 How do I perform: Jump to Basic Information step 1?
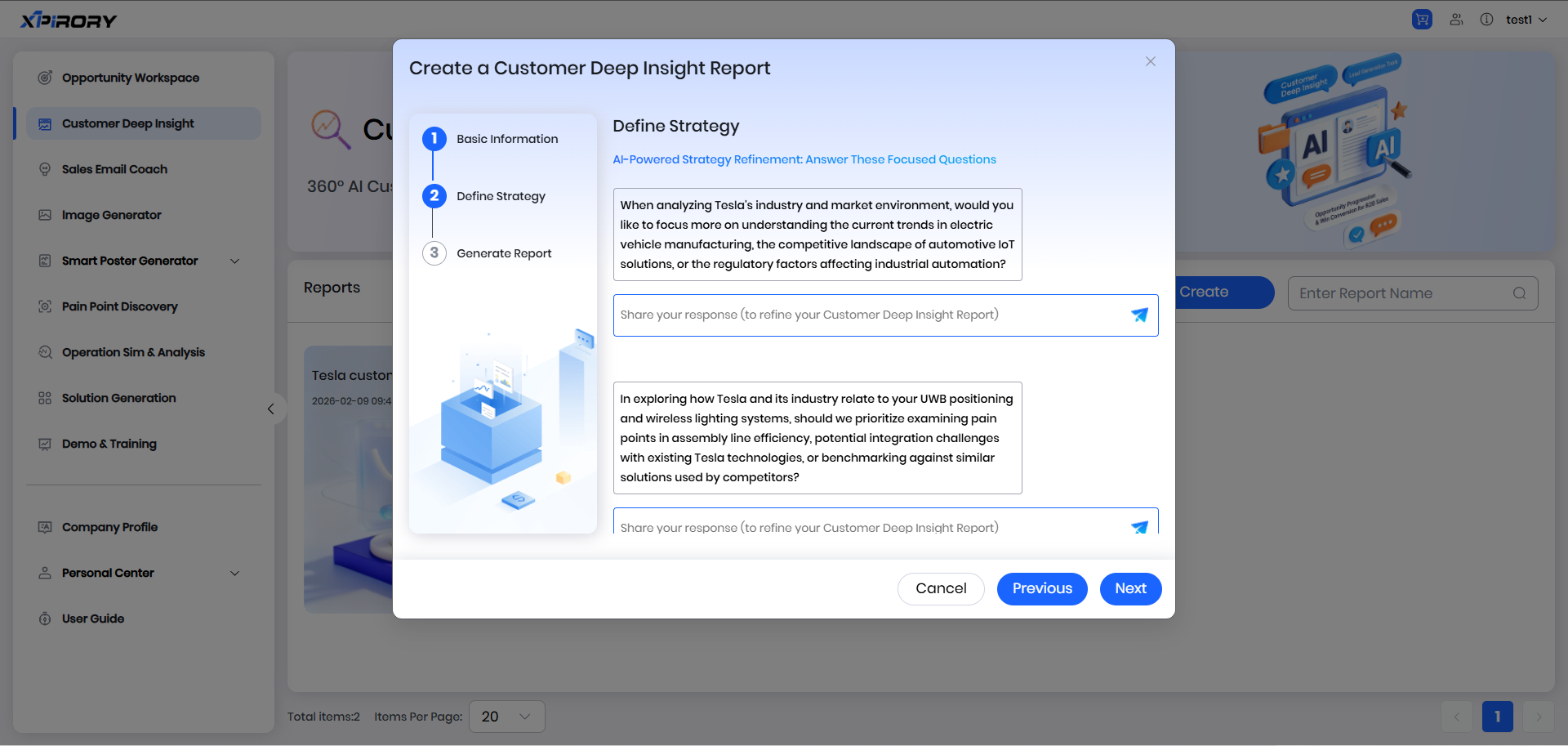tap(434, 139)
